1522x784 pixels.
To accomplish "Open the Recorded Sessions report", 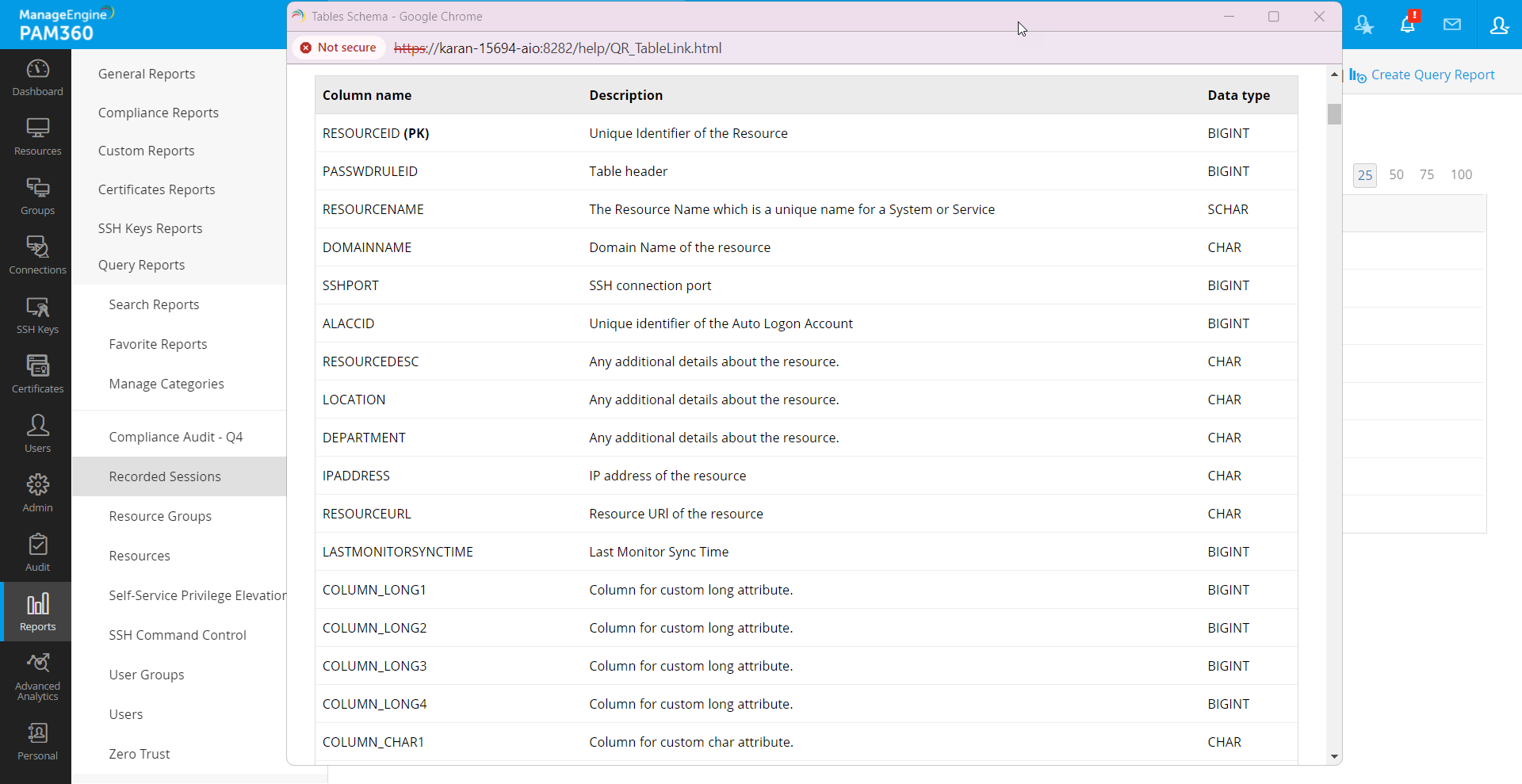I will [165, 476].
